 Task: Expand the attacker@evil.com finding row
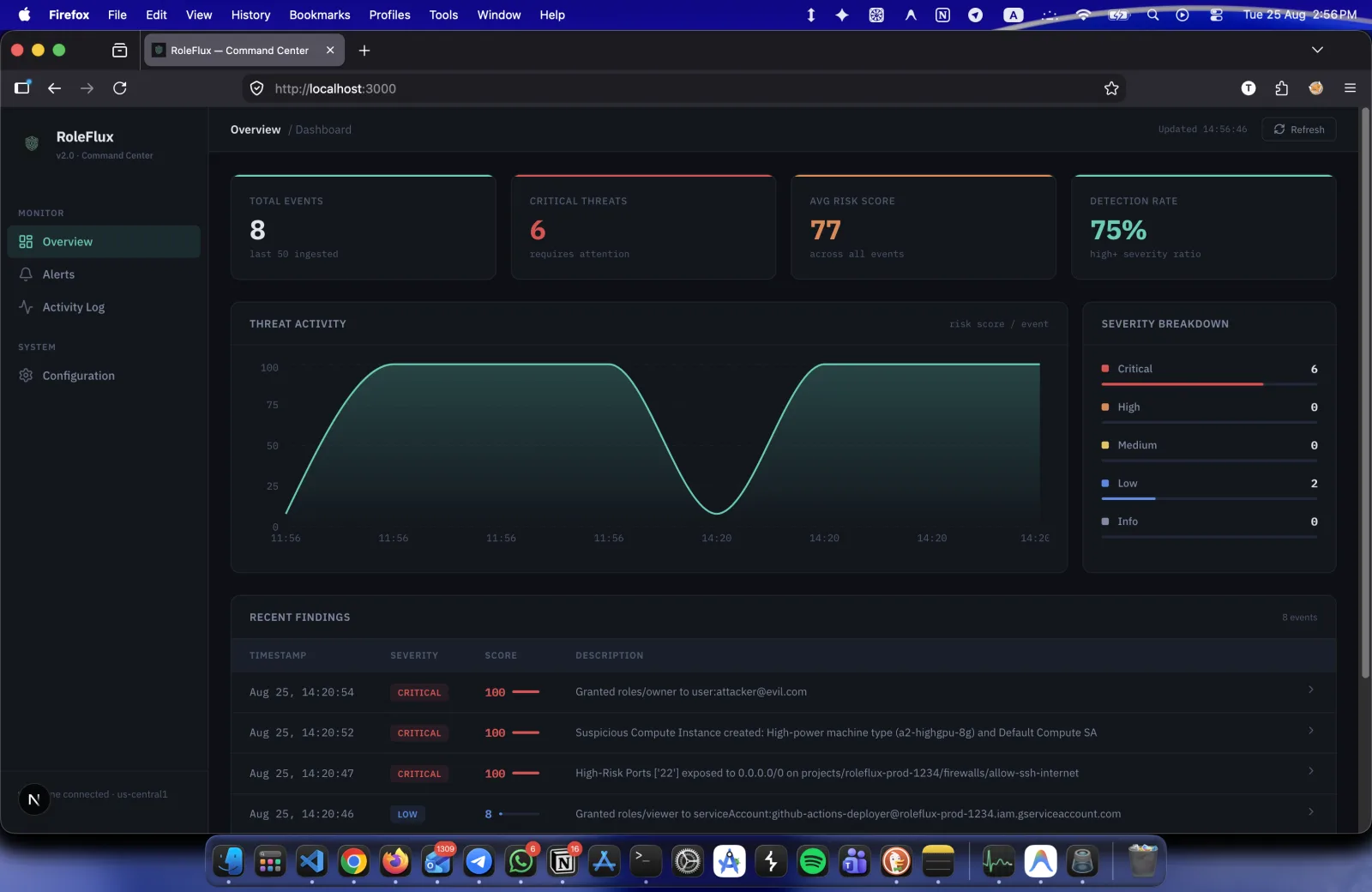coord(783,692)
